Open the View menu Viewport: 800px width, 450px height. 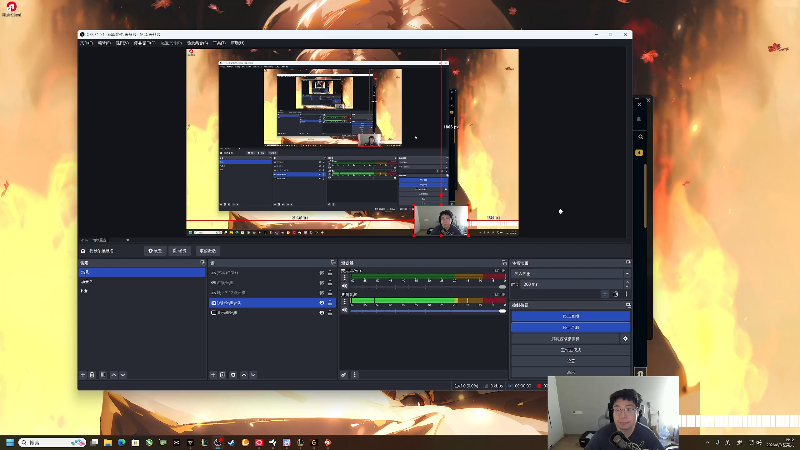[122, 43]
